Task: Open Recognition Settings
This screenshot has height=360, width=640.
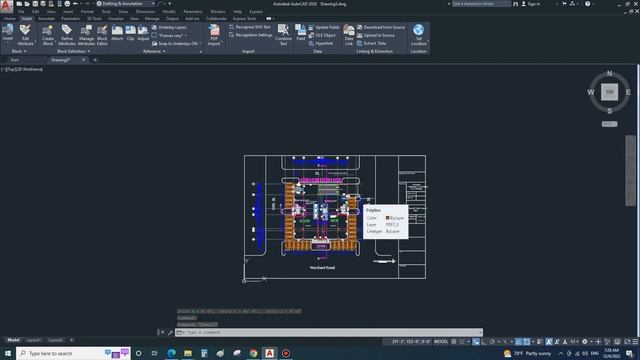Action: tap(250, 35)
